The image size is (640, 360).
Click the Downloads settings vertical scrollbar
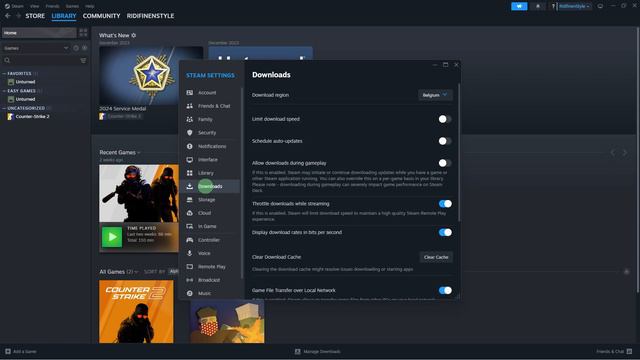(459, 153)
